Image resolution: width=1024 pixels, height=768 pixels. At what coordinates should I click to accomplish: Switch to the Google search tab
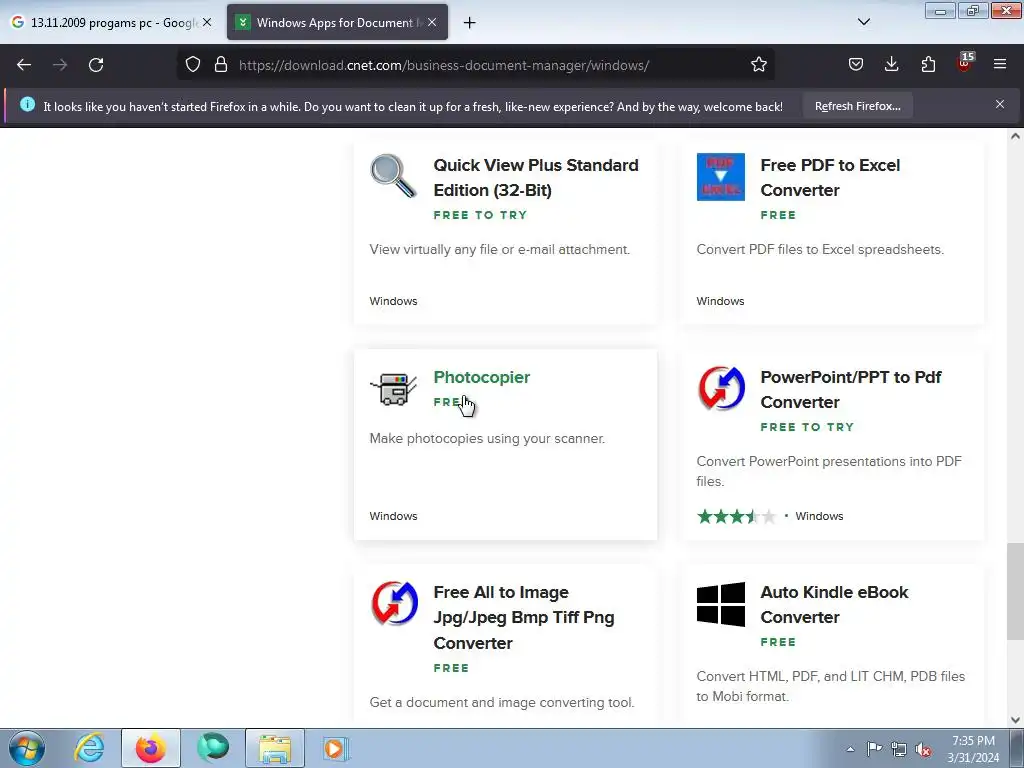coord(111,23)
